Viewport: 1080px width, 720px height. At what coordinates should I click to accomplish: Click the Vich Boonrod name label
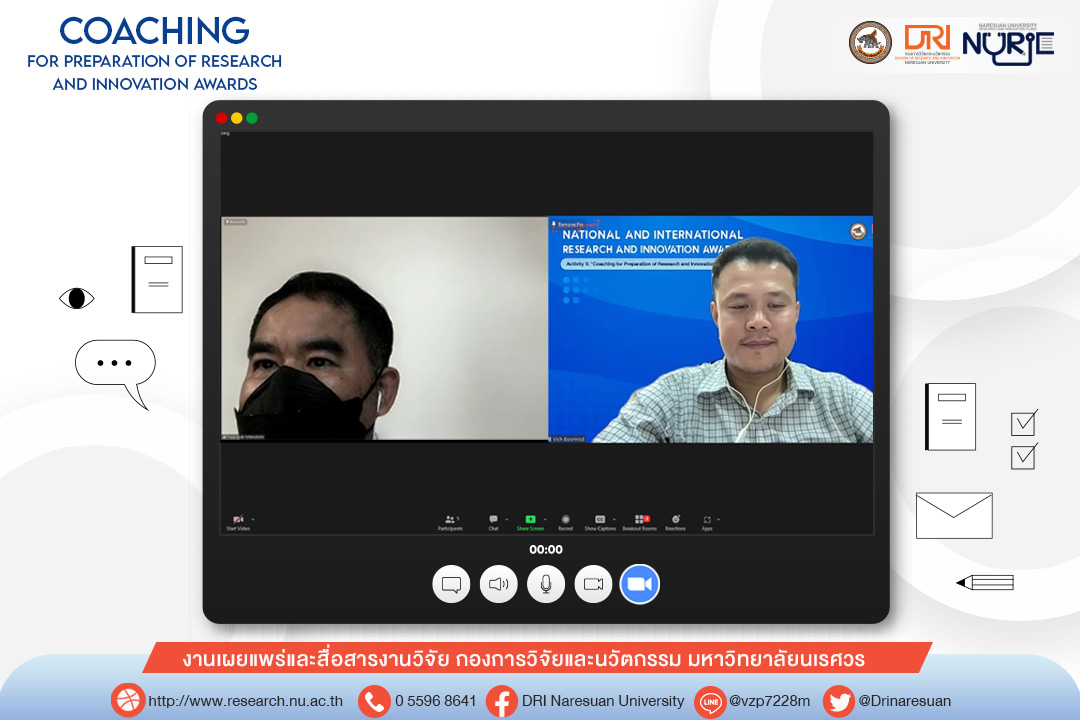(568, 439)
